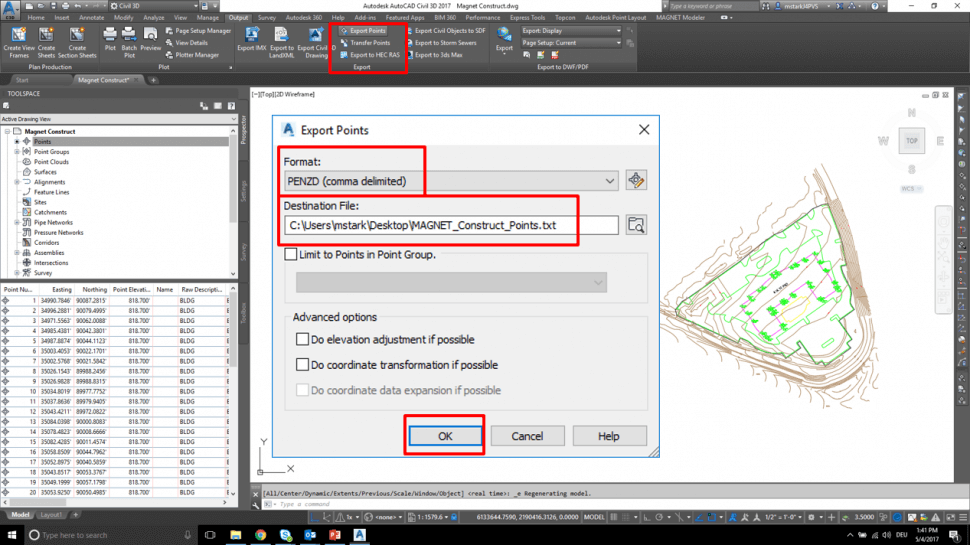Switch to the Insert ribbon tab
This screenshot has height=545, width=970.
coord(62,18)
